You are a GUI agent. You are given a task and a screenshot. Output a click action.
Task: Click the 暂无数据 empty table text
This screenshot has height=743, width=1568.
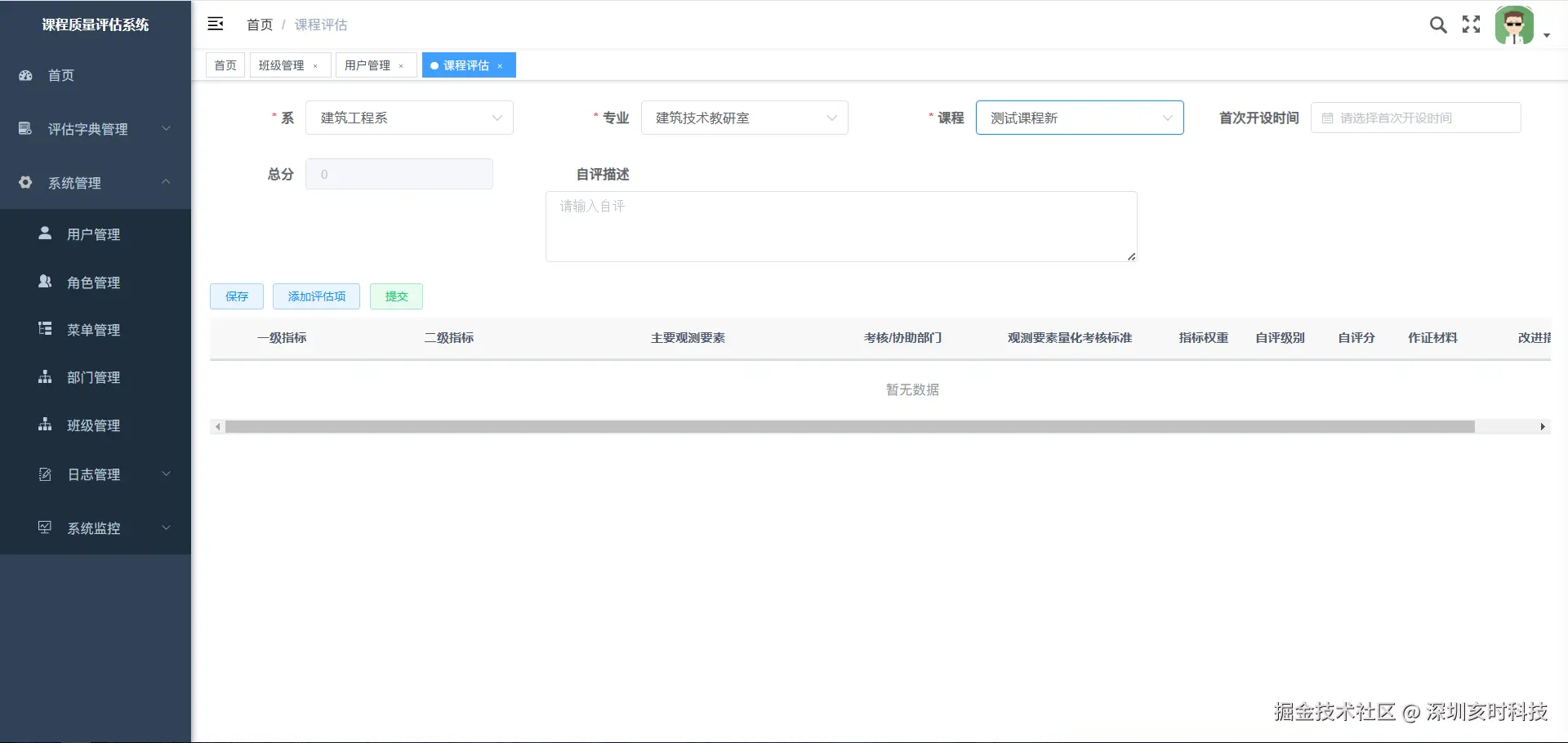tap(912, 389)
